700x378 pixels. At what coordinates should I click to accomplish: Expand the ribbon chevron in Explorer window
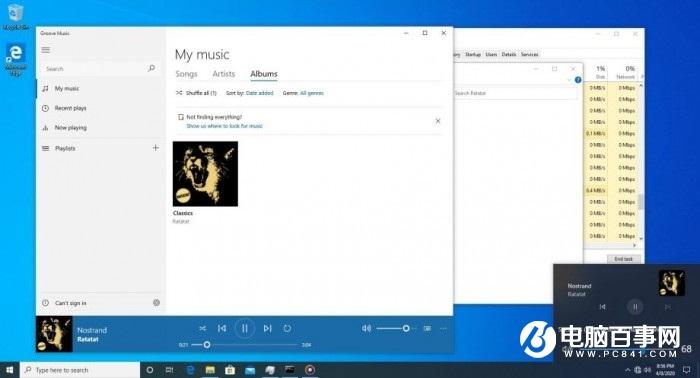(569, 80)
